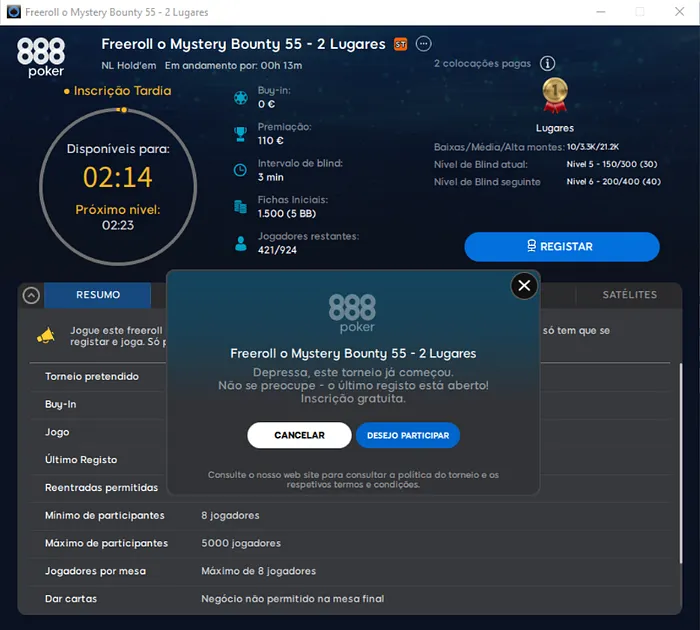Screen dimensions: 700x630
Task: Click the Buy-in chip icon
Action: click(x=241, y=98)
